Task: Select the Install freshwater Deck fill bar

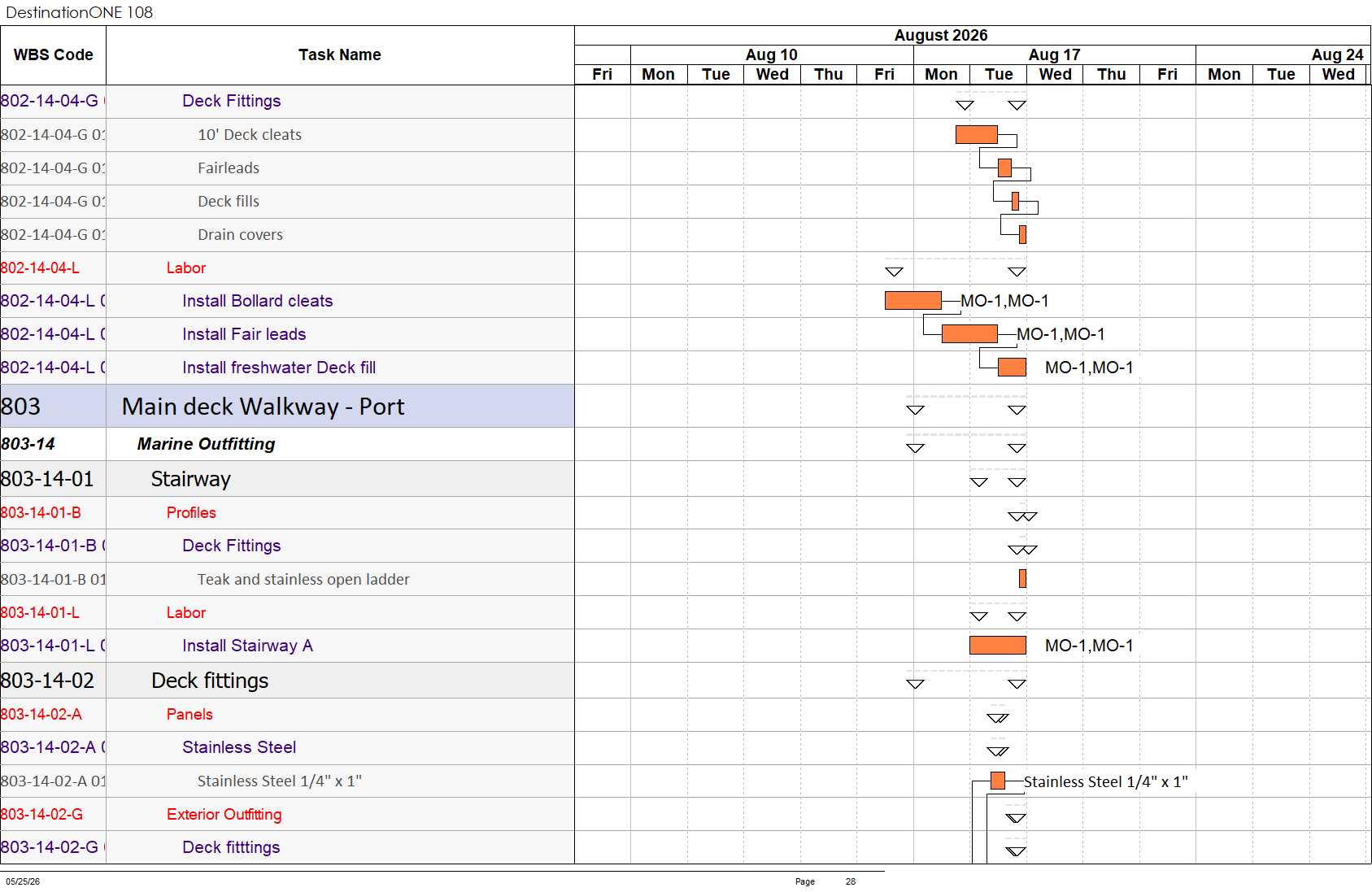Action: 1011,367
